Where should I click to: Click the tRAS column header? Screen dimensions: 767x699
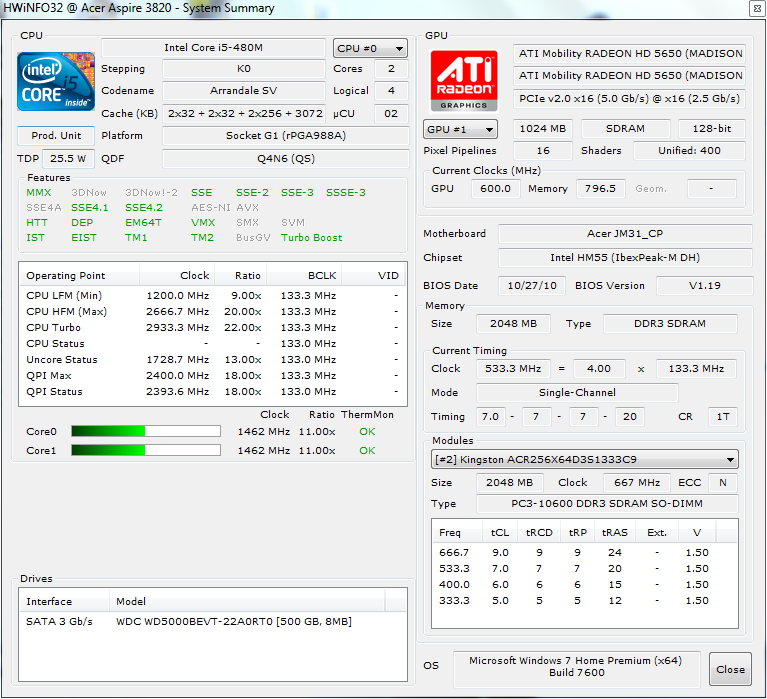(x=614, y=533)
